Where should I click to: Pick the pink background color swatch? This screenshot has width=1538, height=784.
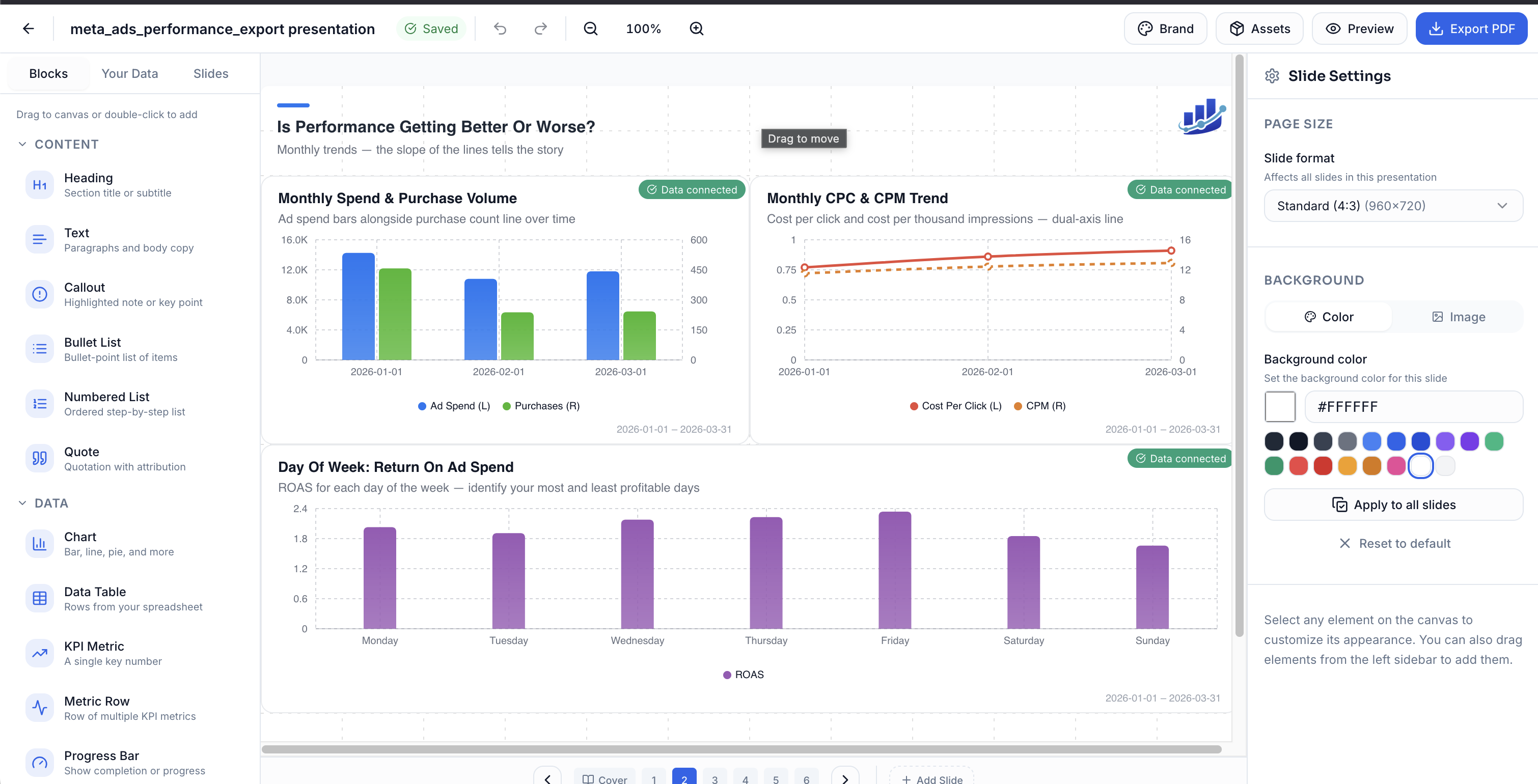pos(1396,466)
